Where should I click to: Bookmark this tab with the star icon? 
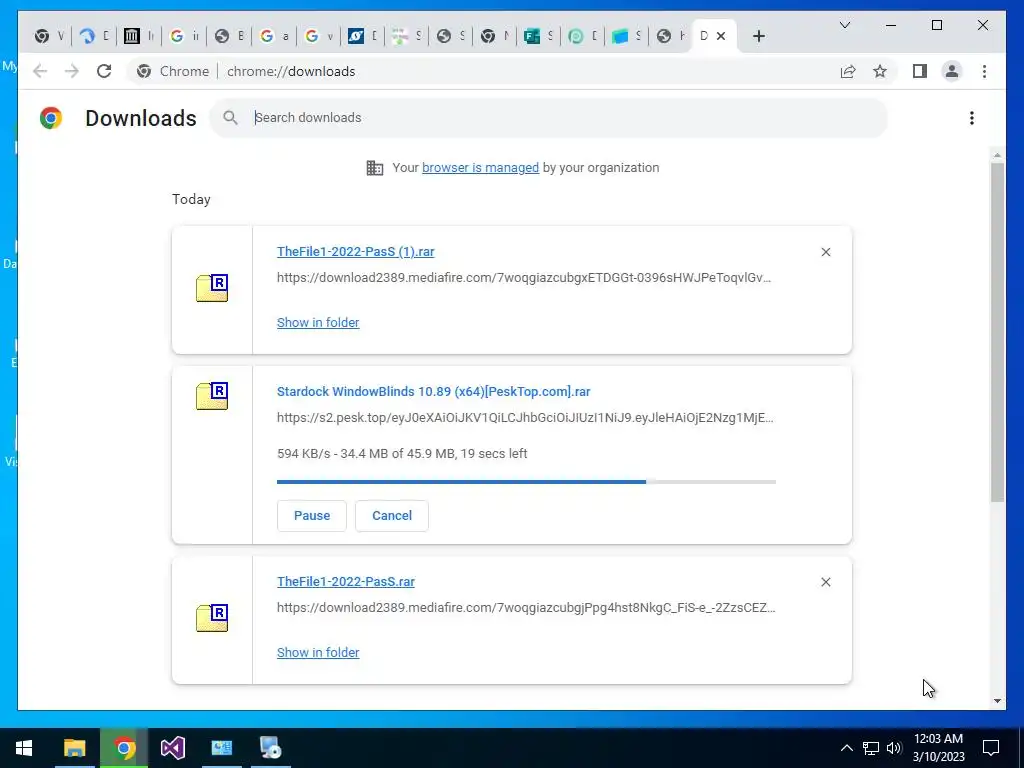[880, 71]
